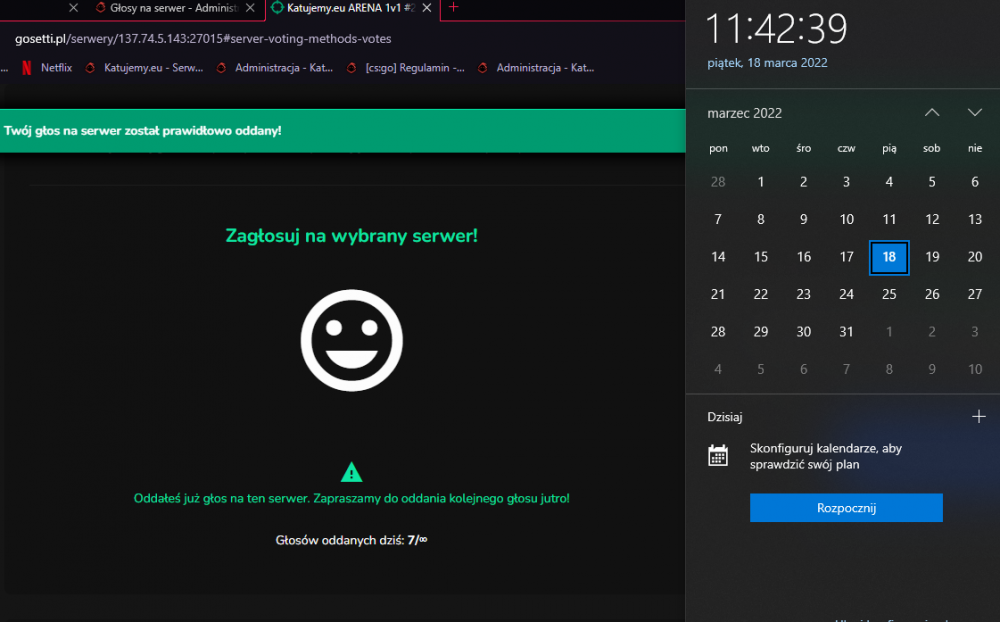Screen dimensions: 1000x622
Task: Click the Głosów oddanych dziś counter text
Action: 351,540
